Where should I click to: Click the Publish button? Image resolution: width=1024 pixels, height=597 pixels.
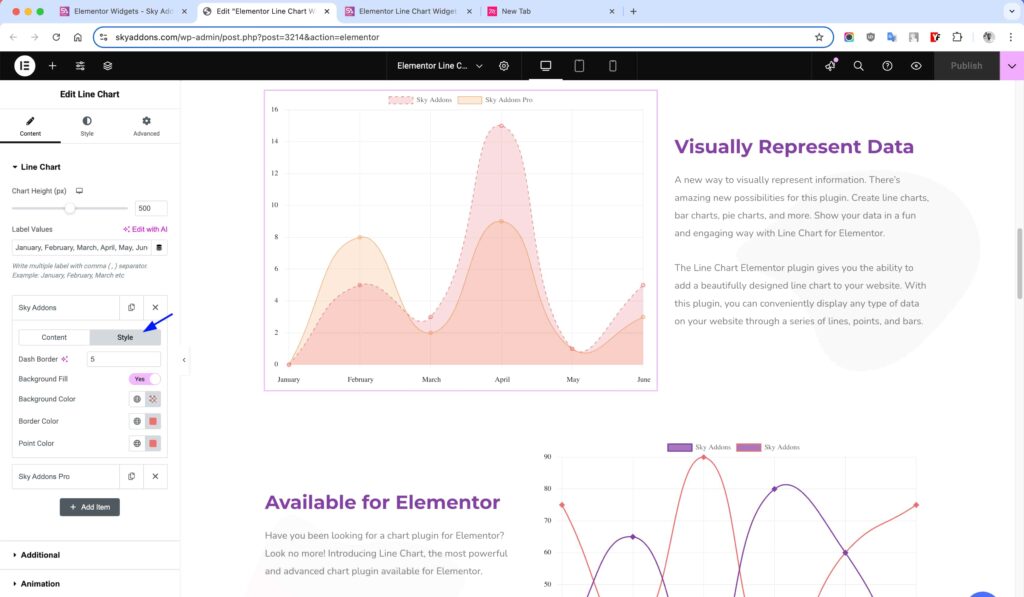click(x=967, y=66)
